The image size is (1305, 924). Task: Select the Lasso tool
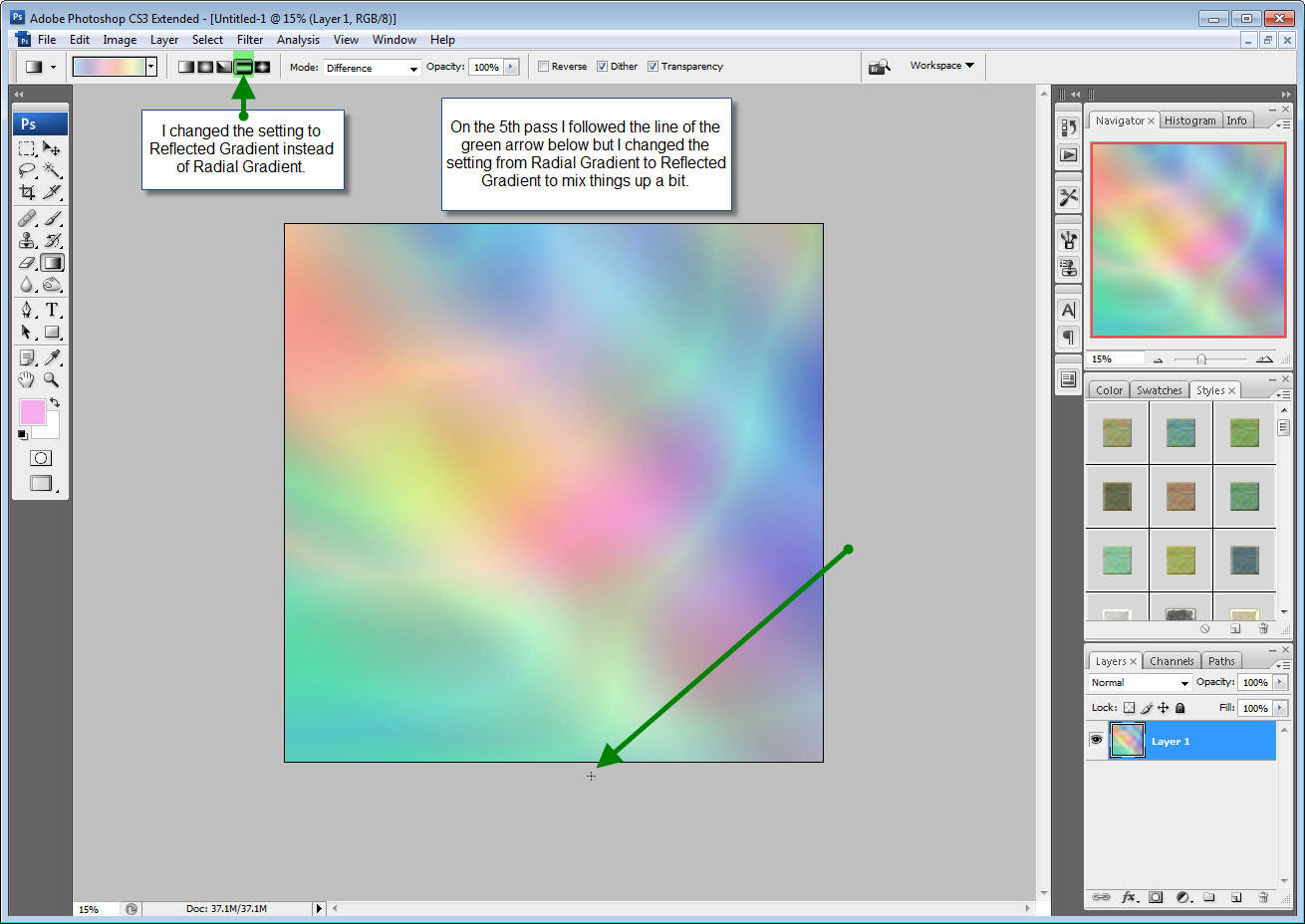click(25, 169)
